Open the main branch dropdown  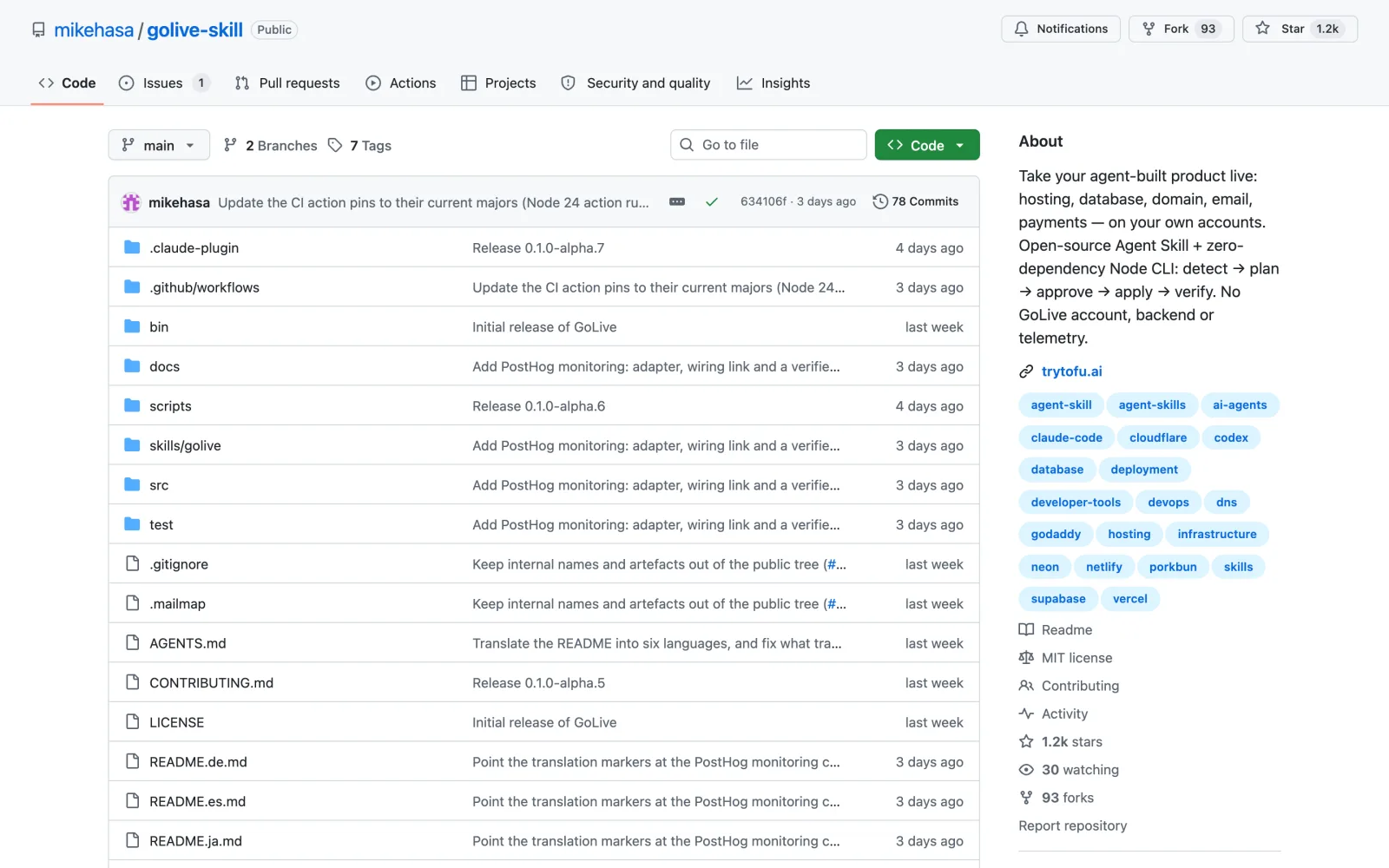(159, 145)
